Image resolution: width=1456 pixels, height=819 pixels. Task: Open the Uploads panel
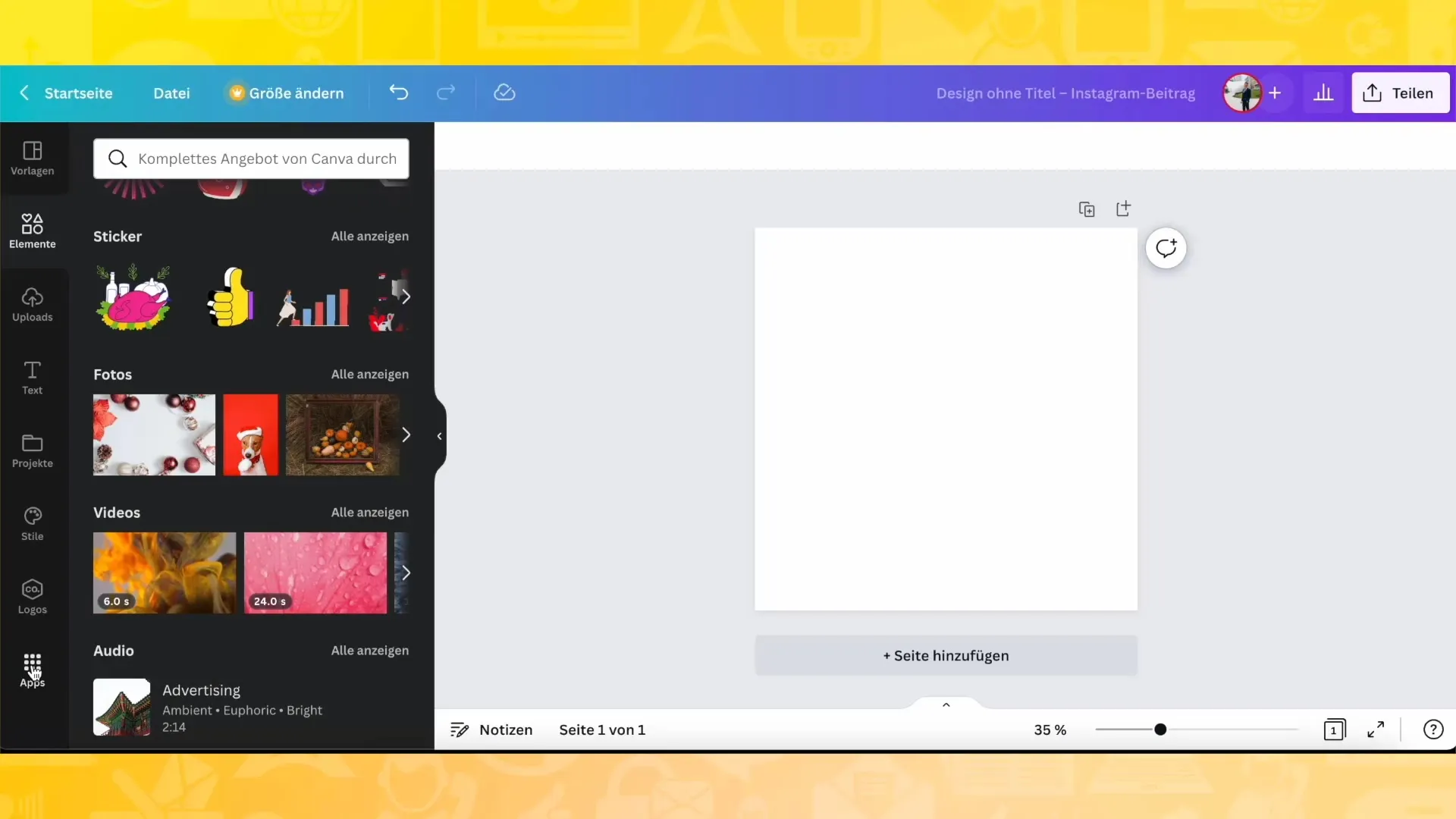tap(32, 303)
